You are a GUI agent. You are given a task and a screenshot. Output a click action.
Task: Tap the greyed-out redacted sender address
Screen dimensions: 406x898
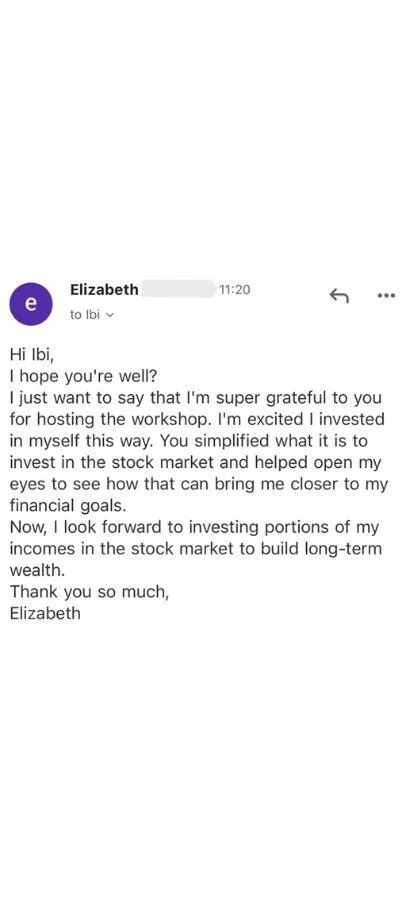[178, 289]
